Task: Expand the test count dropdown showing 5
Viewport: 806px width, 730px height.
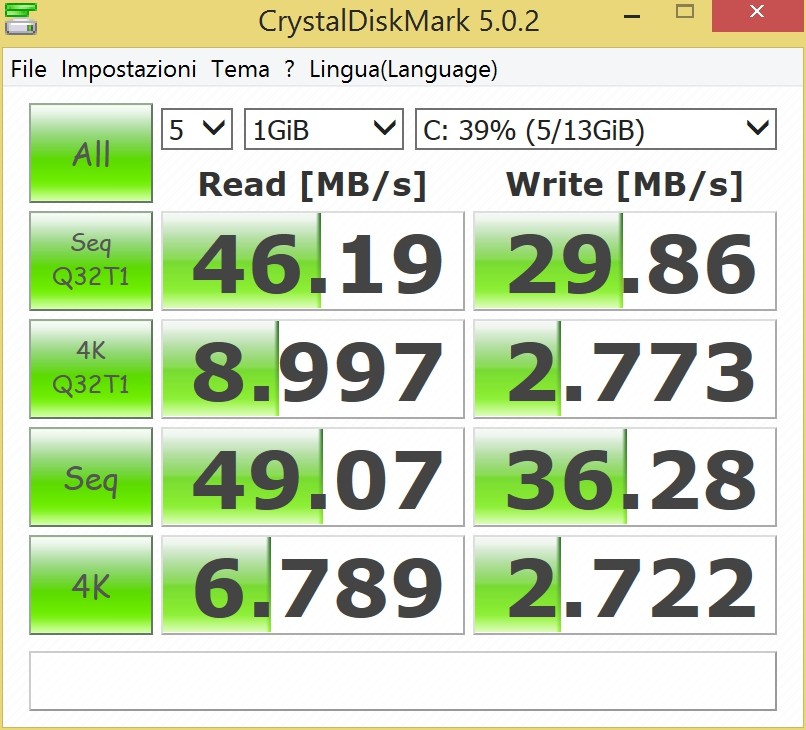Action: point(197,129)
